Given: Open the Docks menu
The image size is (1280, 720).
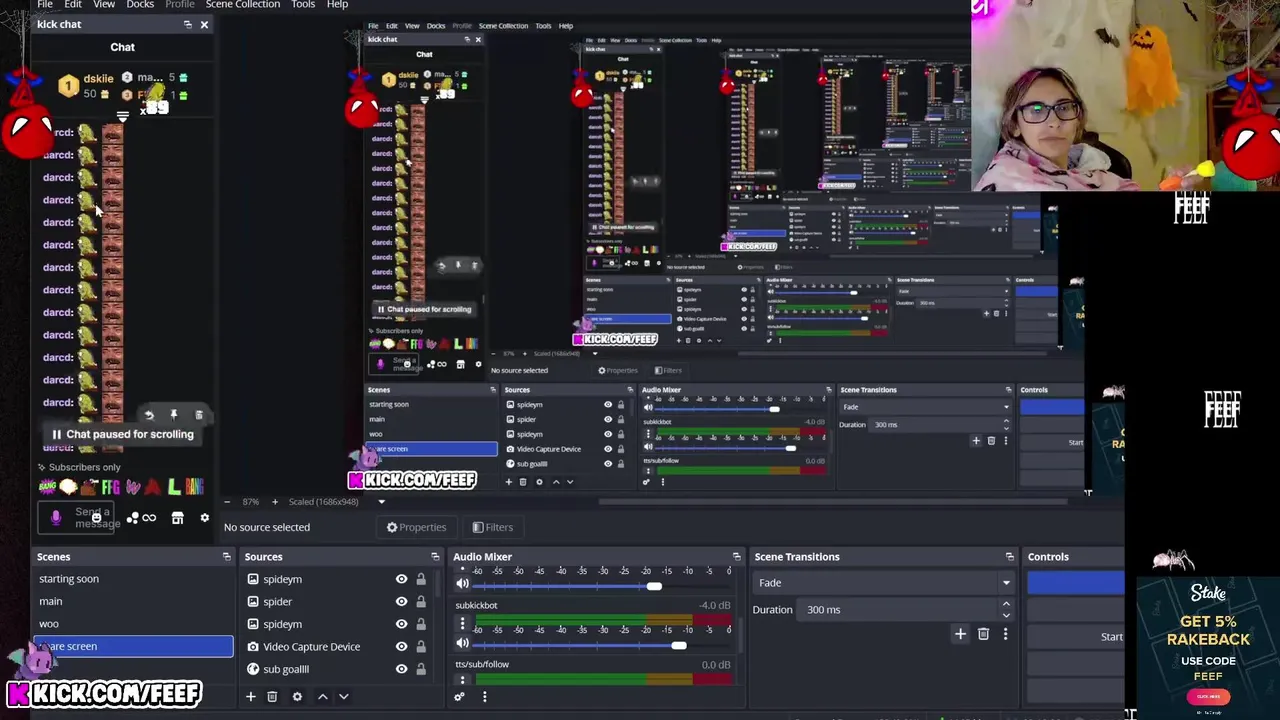Looking at the screenshot, I should point(140,5).
